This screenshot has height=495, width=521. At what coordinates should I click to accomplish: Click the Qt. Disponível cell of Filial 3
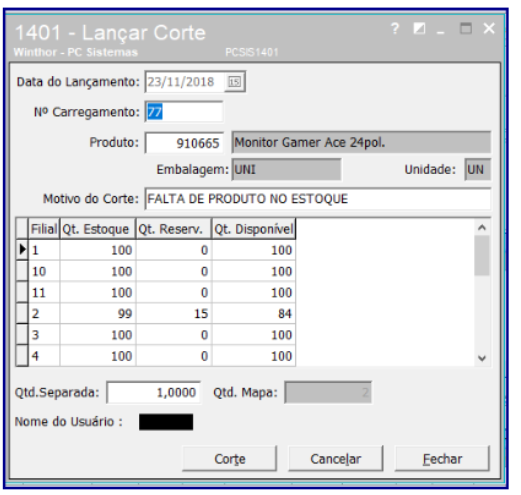[x=254, y=335]
